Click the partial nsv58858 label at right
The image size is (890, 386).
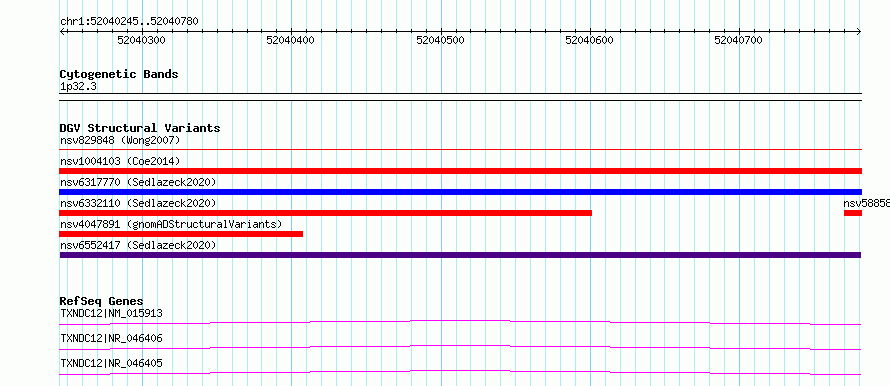coord(866,203)
